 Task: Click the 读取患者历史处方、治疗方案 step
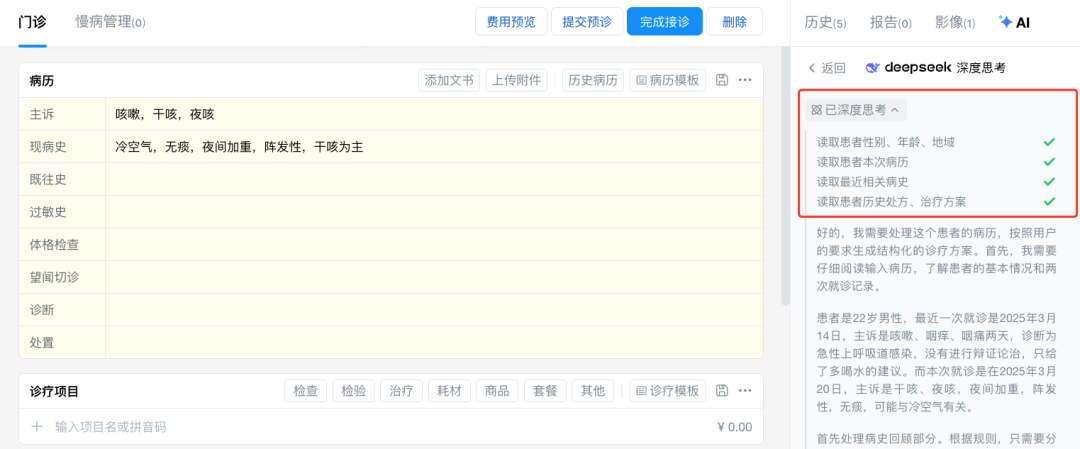[x=891, y=202]
